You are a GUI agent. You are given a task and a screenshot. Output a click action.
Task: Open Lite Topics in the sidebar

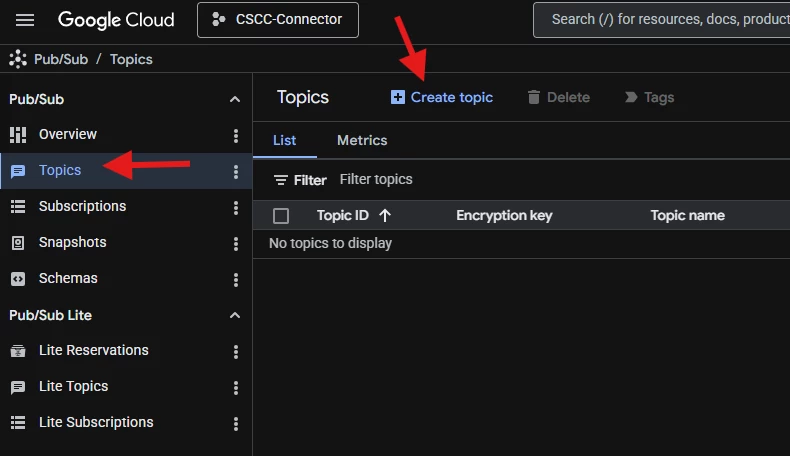click(74, 386)
